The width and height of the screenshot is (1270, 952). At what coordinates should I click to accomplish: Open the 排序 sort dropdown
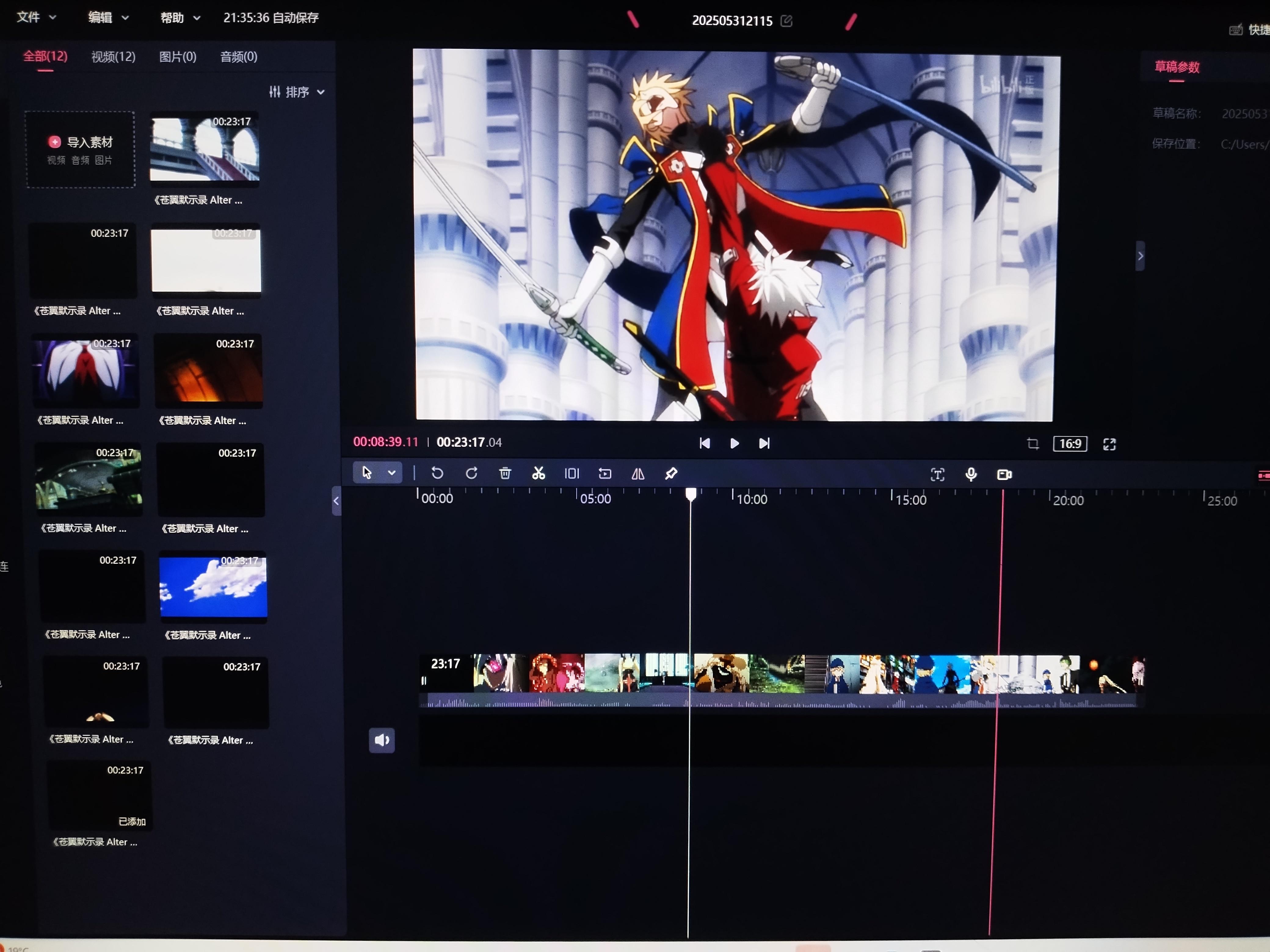click(x=297, y=92)
